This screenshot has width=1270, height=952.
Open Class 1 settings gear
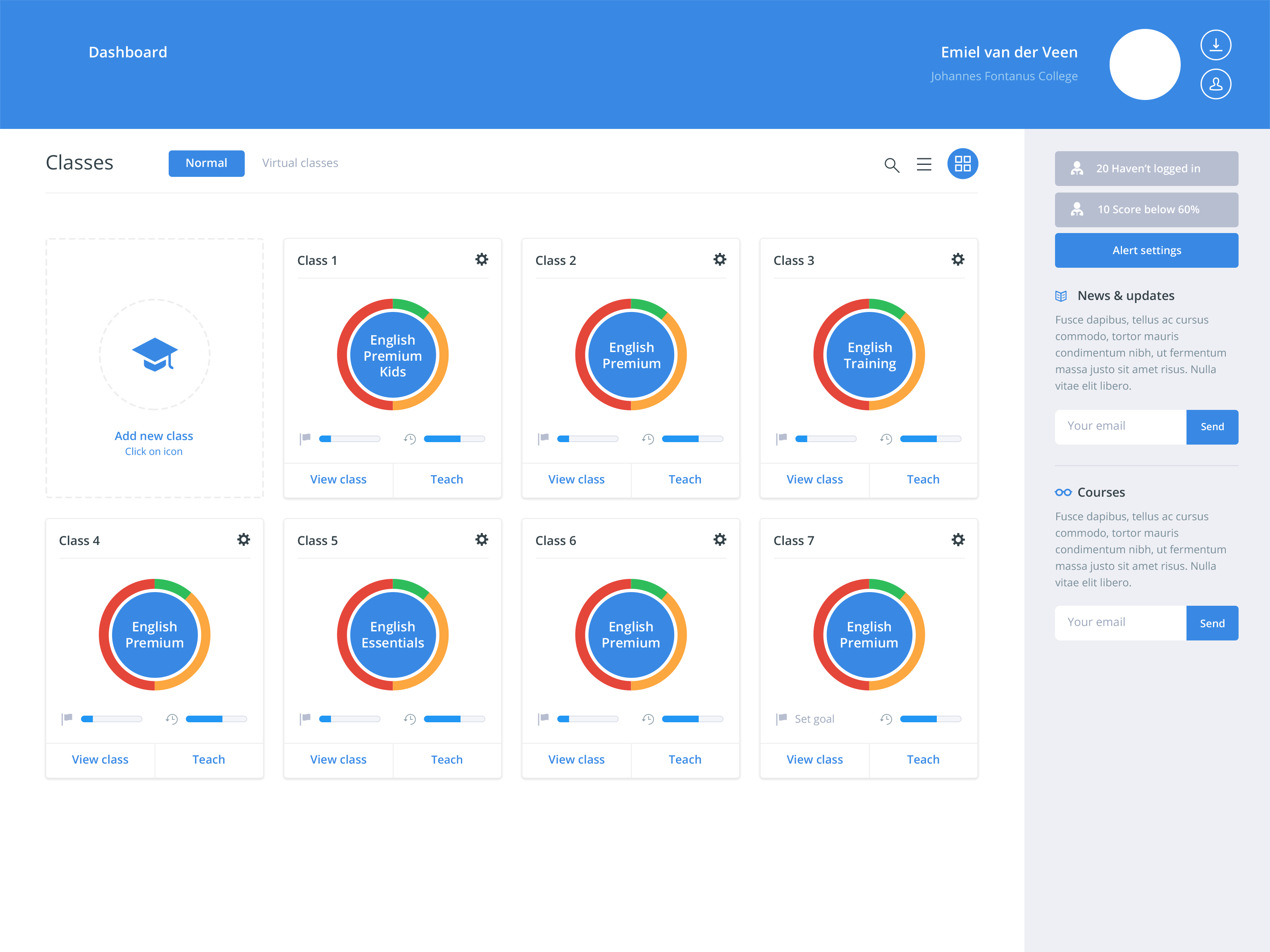pyautogui.click(x=482, y=259)
